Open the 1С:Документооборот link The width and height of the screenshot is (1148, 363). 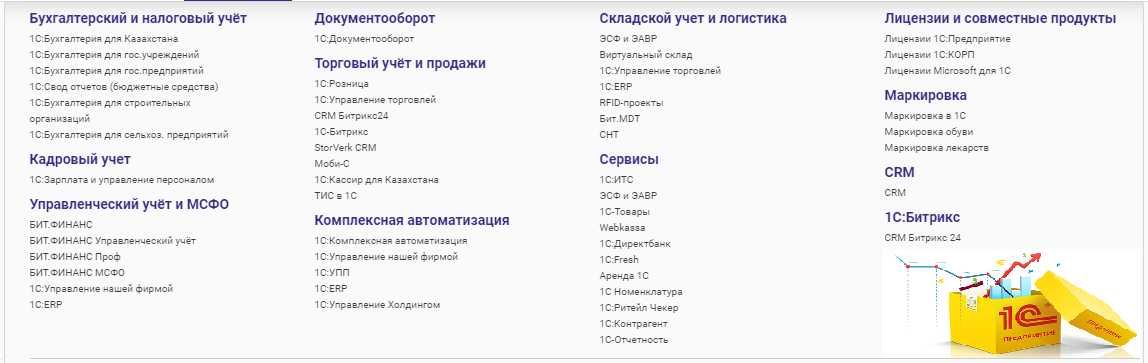(x=364, y=39)
